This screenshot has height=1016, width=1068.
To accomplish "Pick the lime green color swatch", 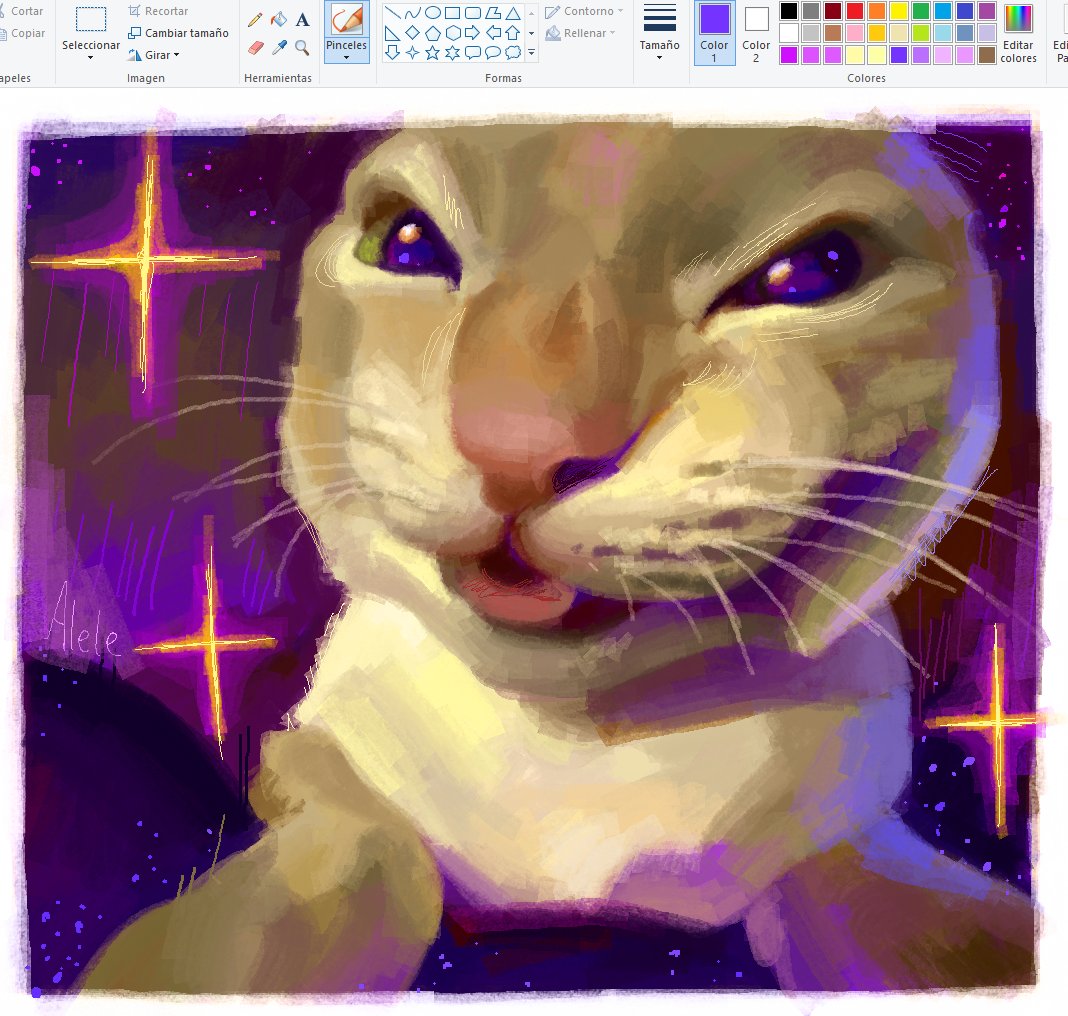I will coord(921,33).
